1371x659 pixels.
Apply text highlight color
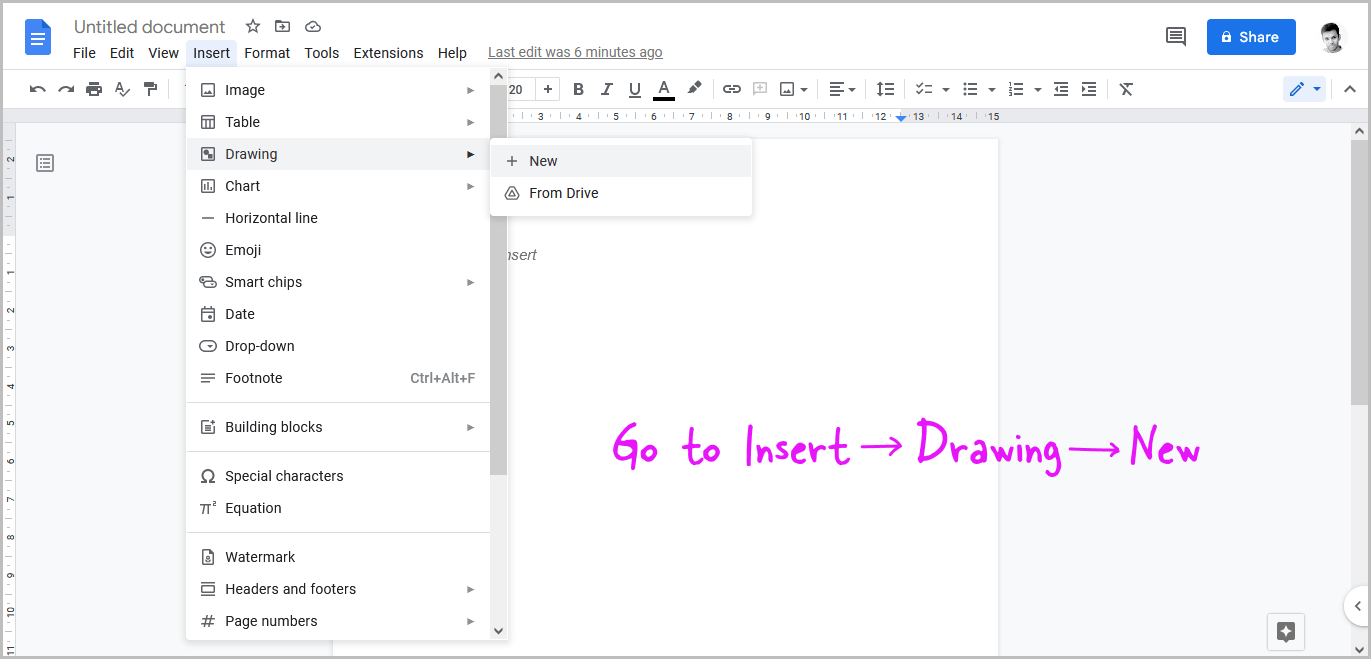[694, 89]
